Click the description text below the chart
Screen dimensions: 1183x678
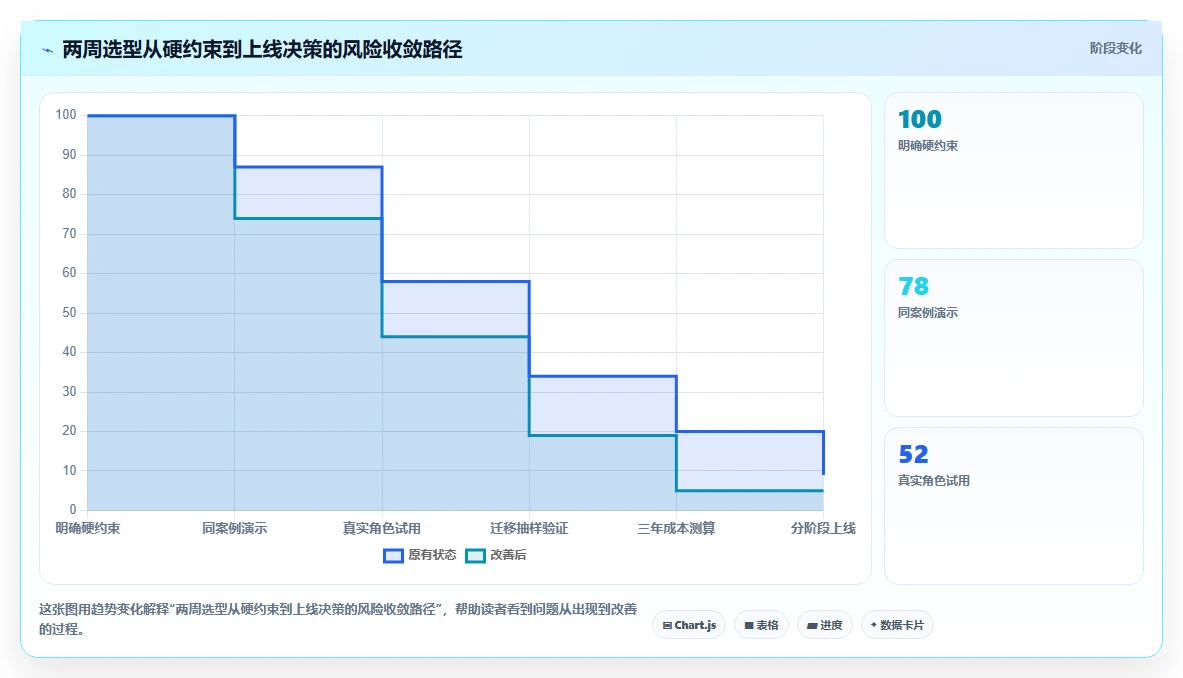coord(338,618)
